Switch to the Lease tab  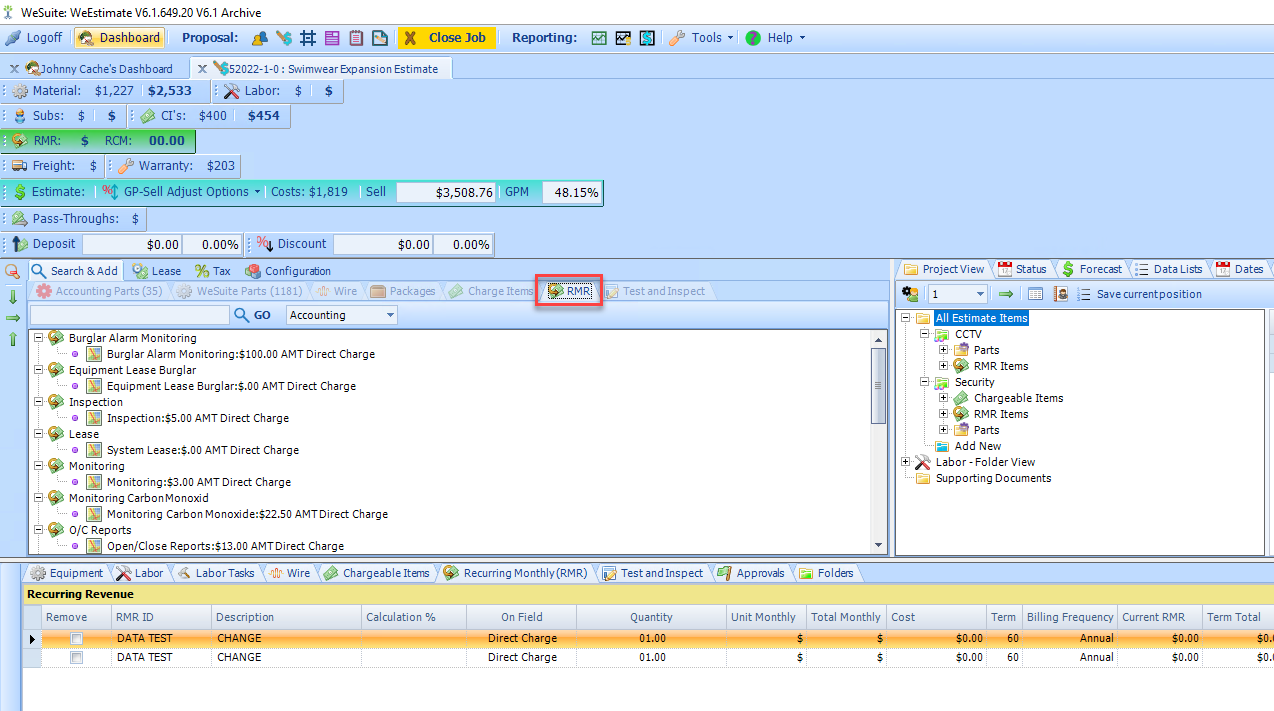point(156,271)
